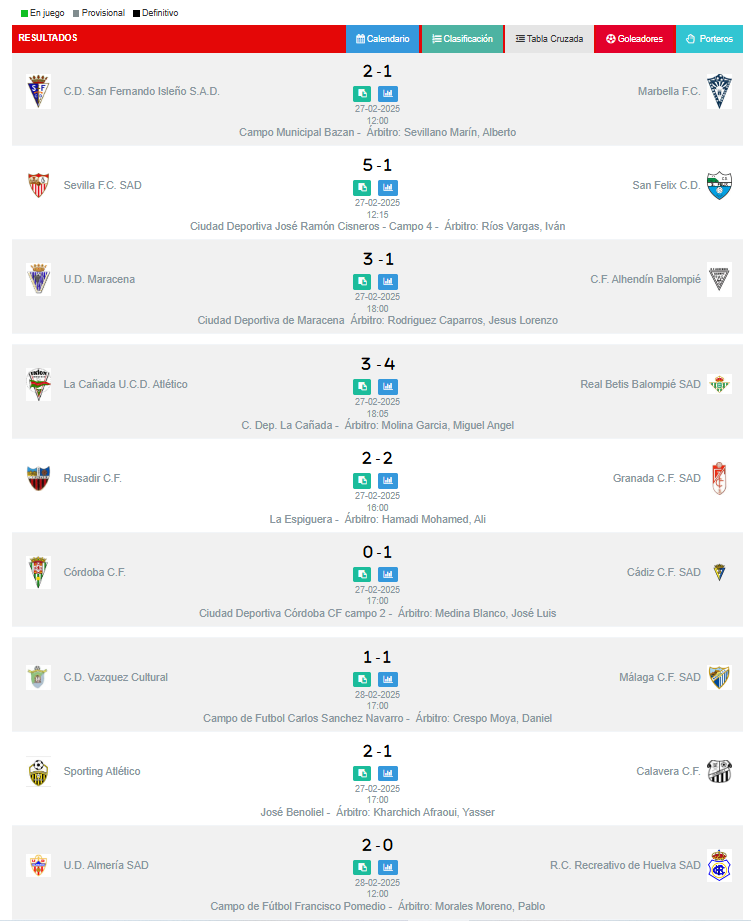Click the Real Betis Balompié crest

coord(719,384)
